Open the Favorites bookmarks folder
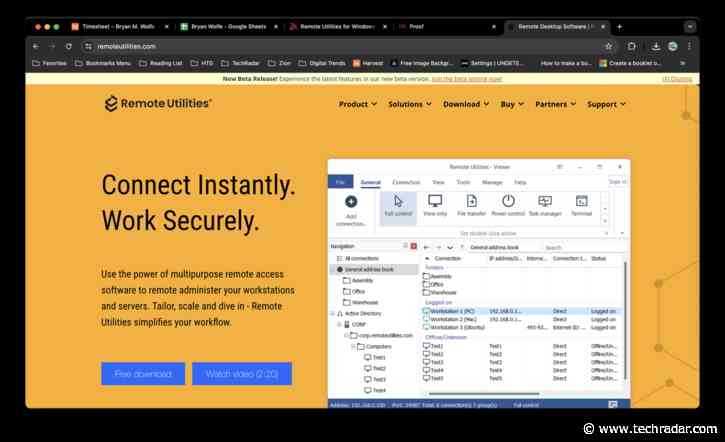The image size is (725, 442). click(49, 63)
